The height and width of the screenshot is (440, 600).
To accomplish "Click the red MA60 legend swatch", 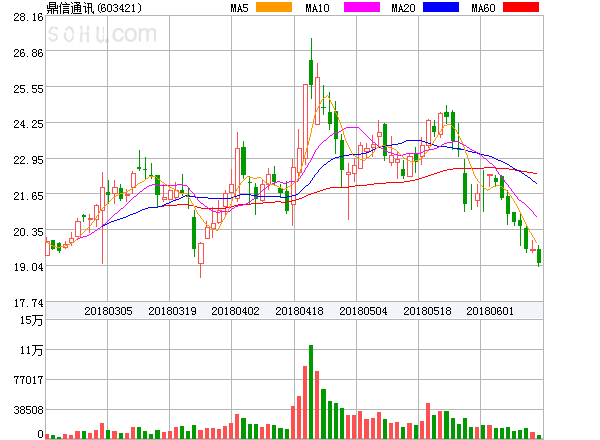I will click(x=521, y=7).
